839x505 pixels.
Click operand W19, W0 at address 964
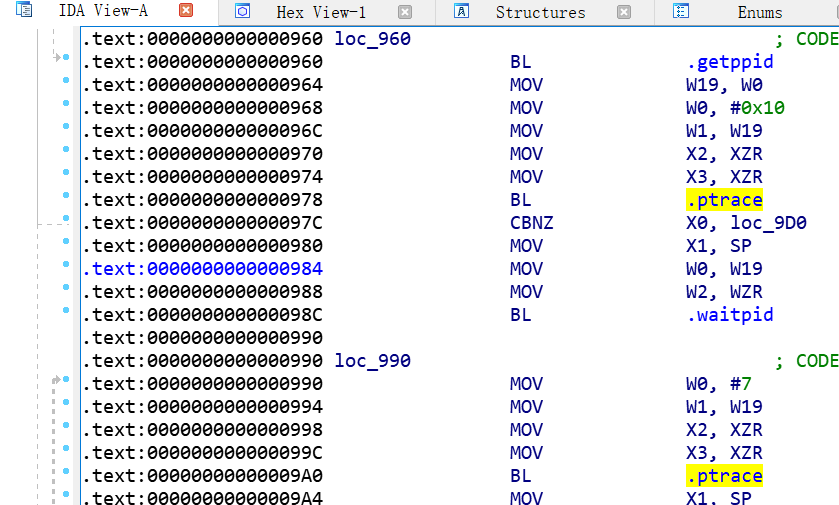click(724, 85)
